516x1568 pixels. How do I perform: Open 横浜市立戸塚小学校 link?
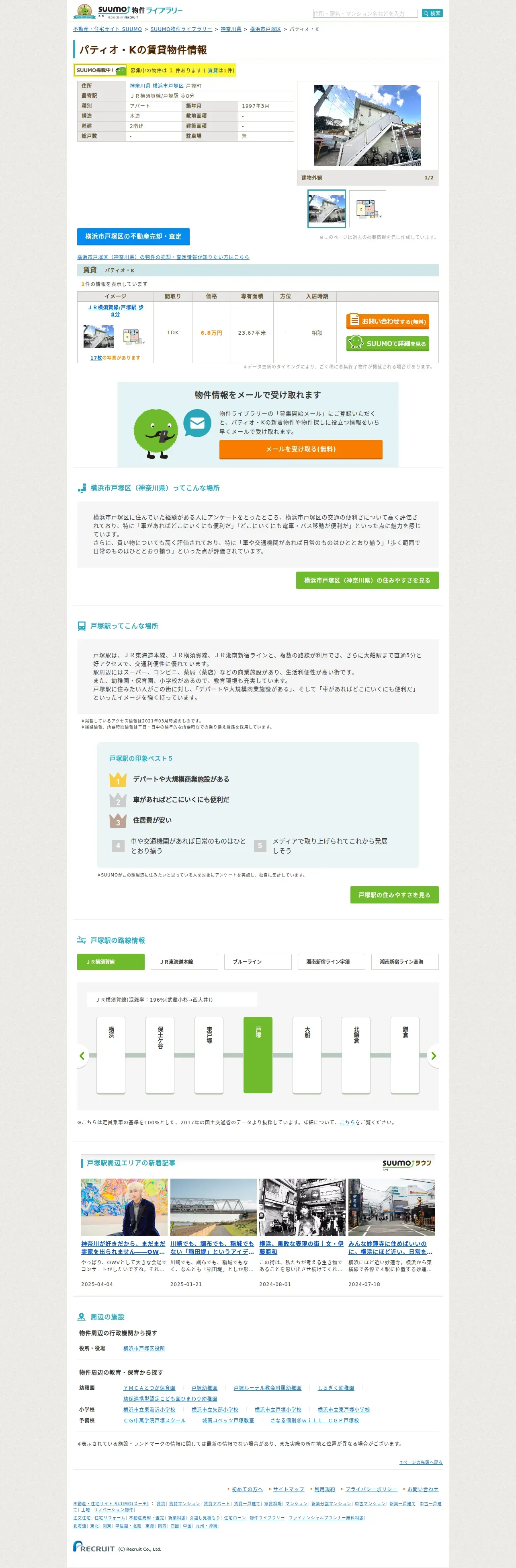[x=278, y=1410]
